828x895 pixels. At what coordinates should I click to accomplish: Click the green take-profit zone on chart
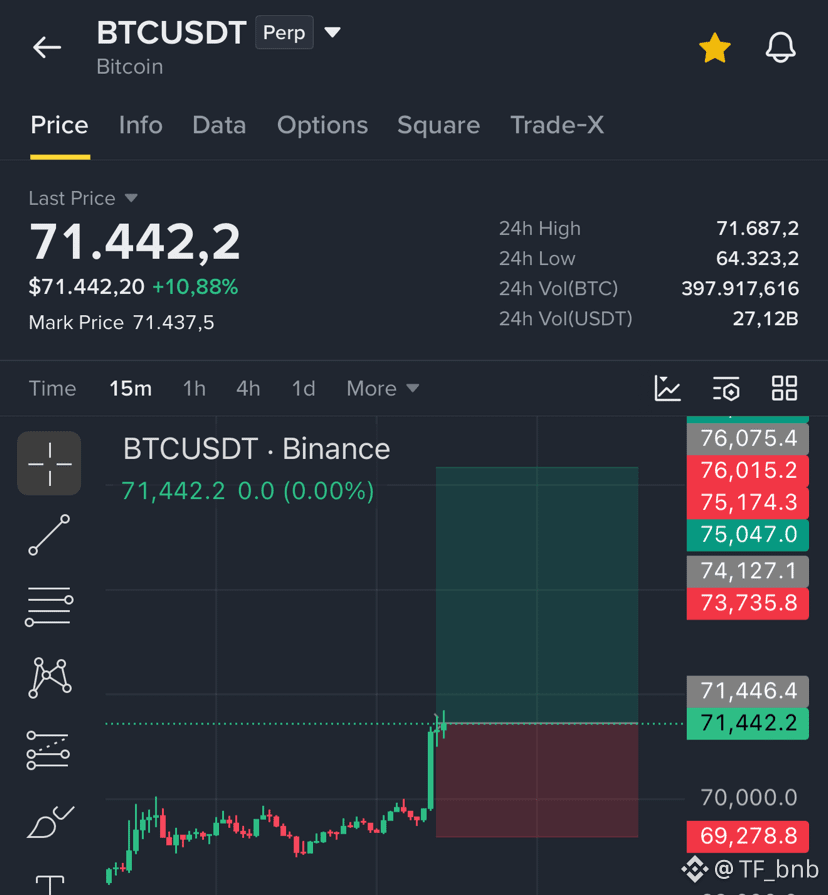pos(537,595)
